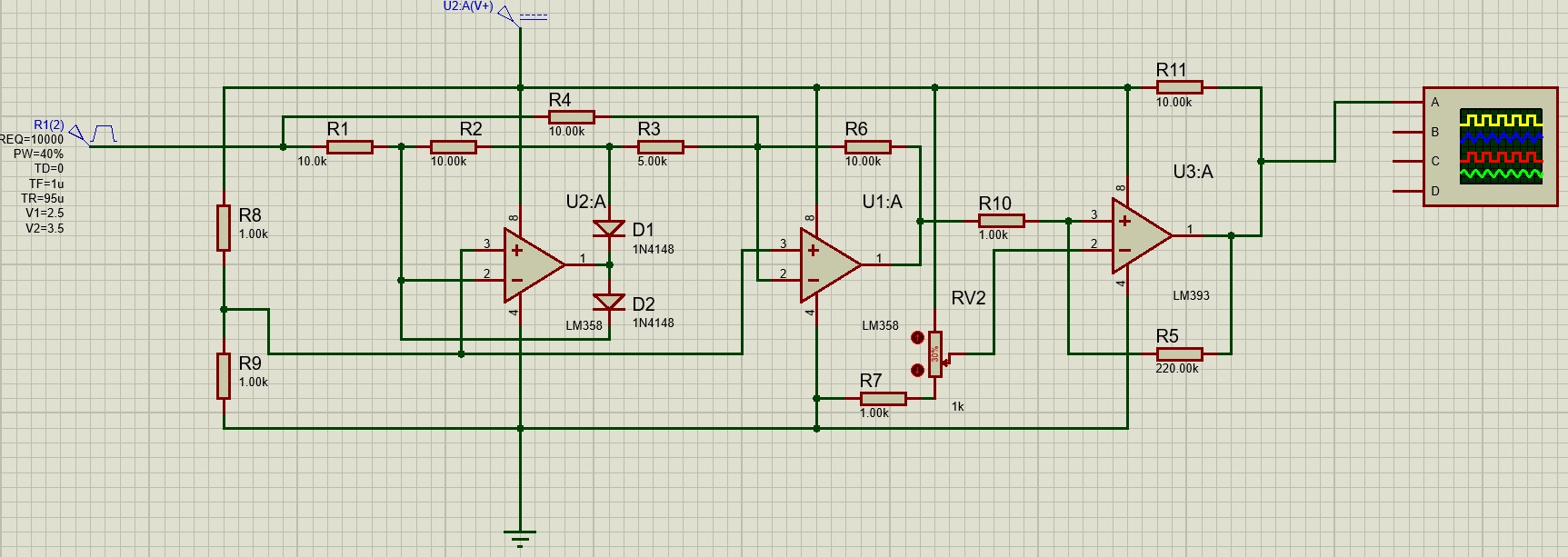
Task: Open the oscilloscope instrument screen
Action: (1501, 146)
